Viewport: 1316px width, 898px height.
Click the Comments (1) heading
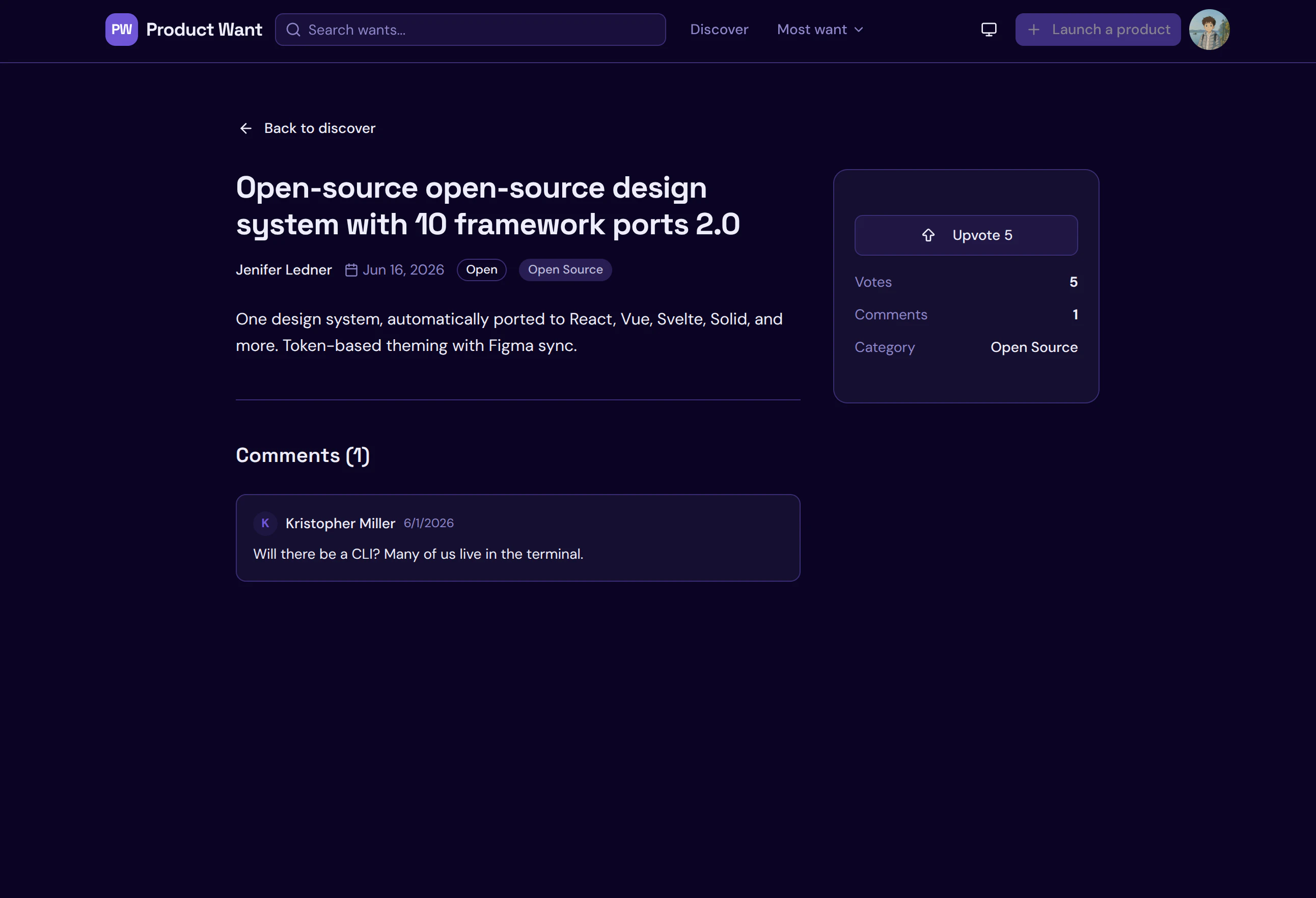tap(303, 455)
